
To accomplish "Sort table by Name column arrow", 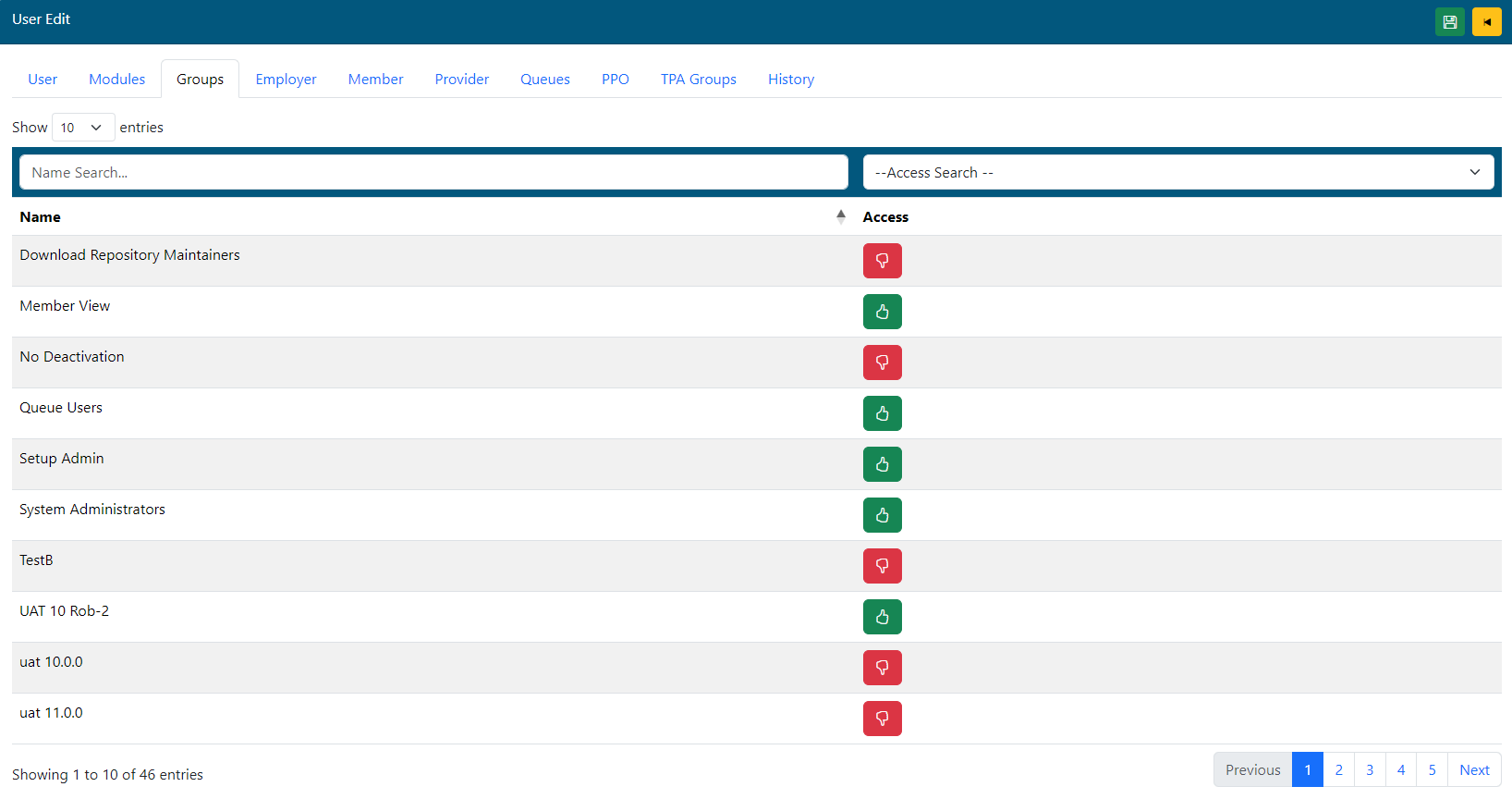I will (840, 216).
